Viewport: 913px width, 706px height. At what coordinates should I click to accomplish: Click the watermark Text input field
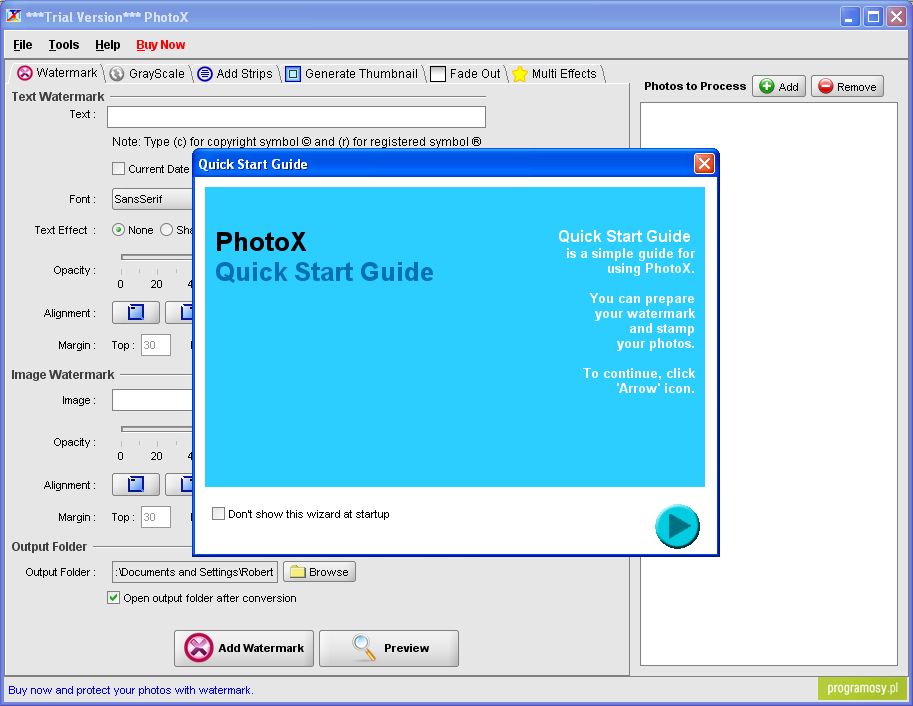point(296,117)
